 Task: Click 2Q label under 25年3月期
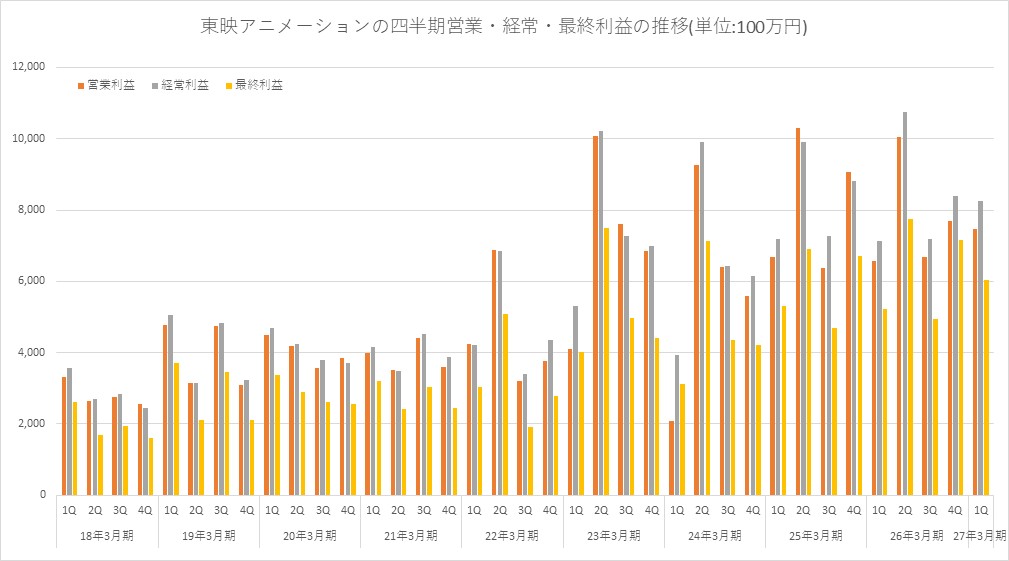[x=802, y=510]
